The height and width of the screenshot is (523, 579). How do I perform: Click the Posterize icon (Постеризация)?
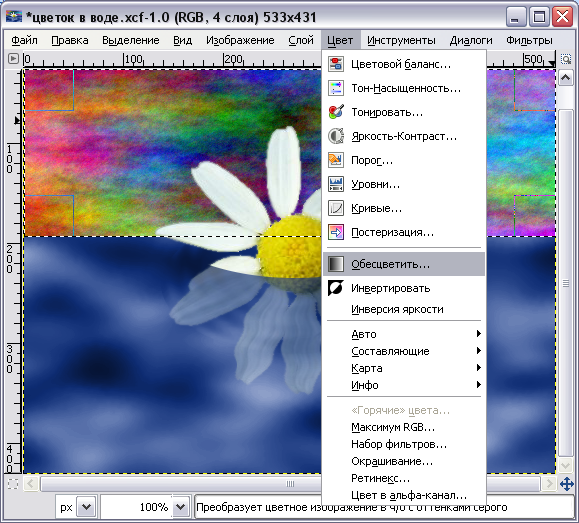click(x=336, y=232)
